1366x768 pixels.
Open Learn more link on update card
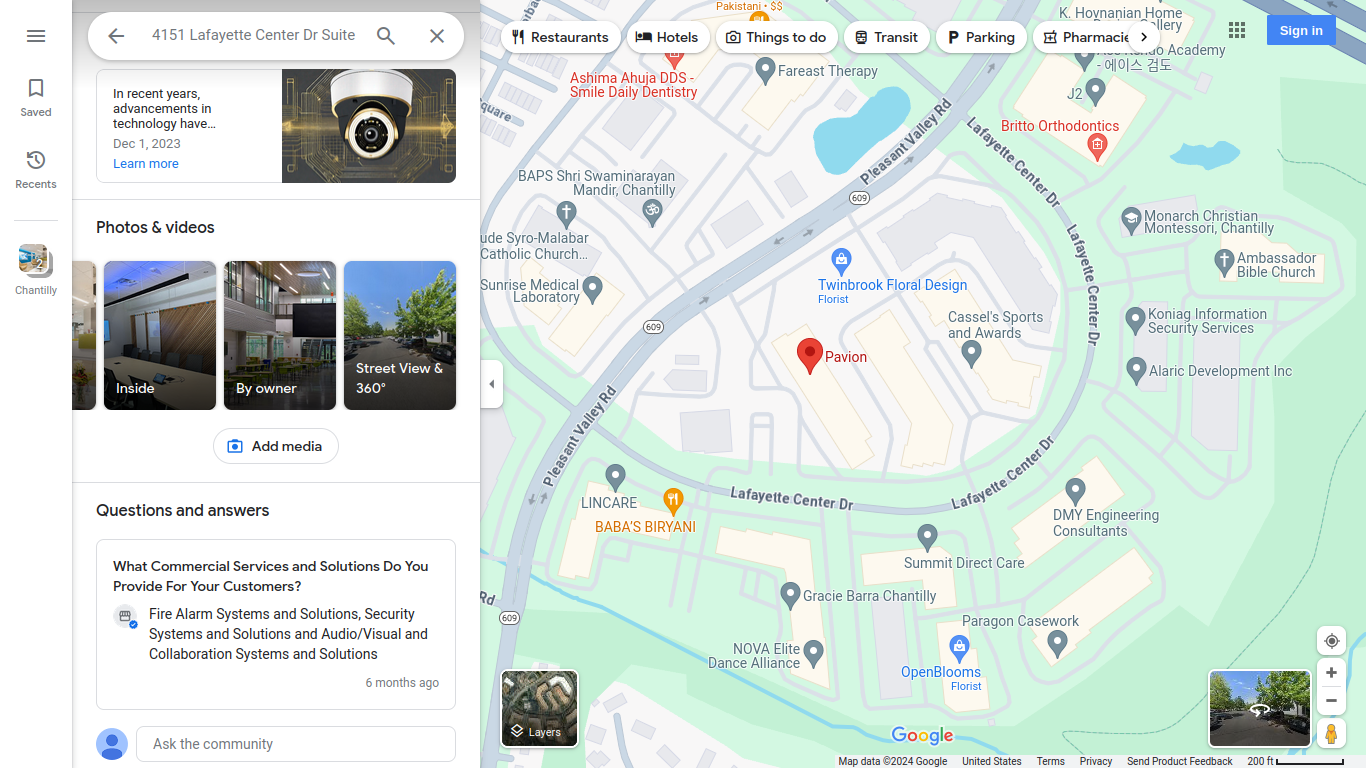point(146,164)
